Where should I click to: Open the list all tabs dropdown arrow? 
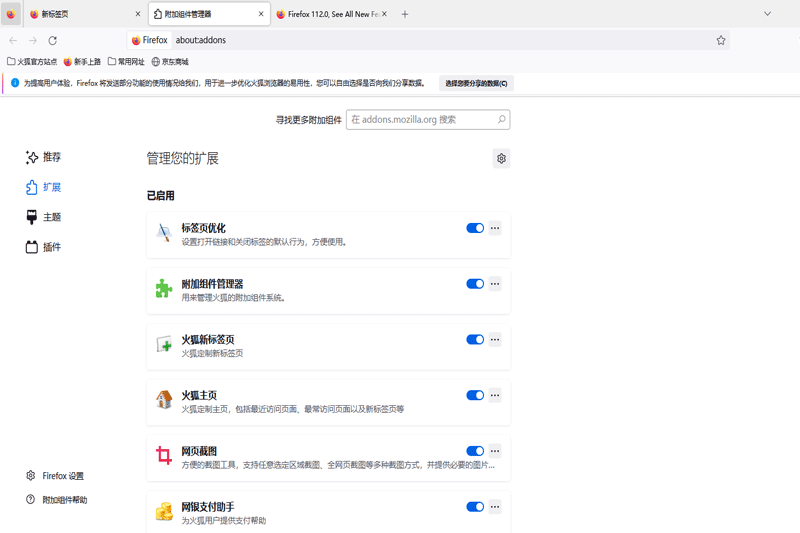(767, 14)
